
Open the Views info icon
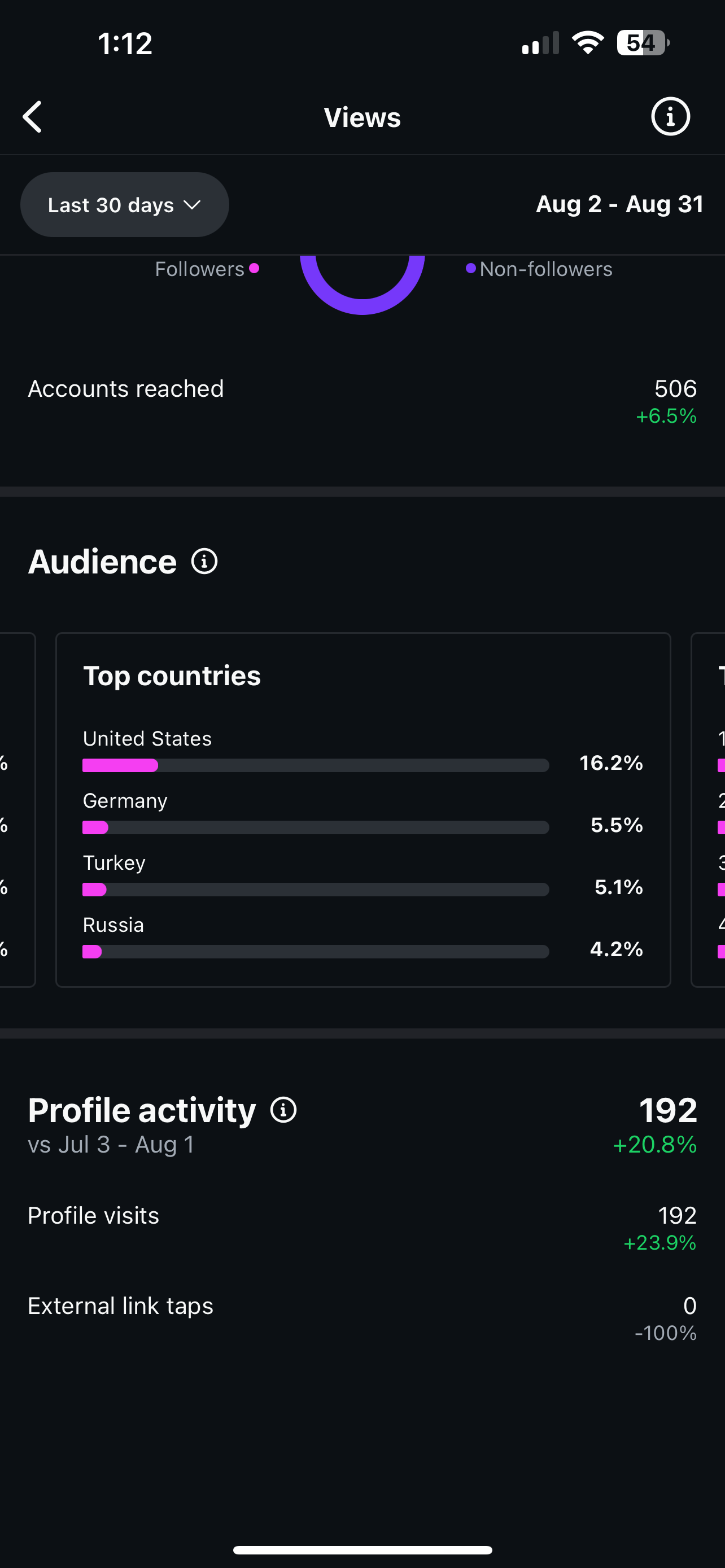coord(670,116)
